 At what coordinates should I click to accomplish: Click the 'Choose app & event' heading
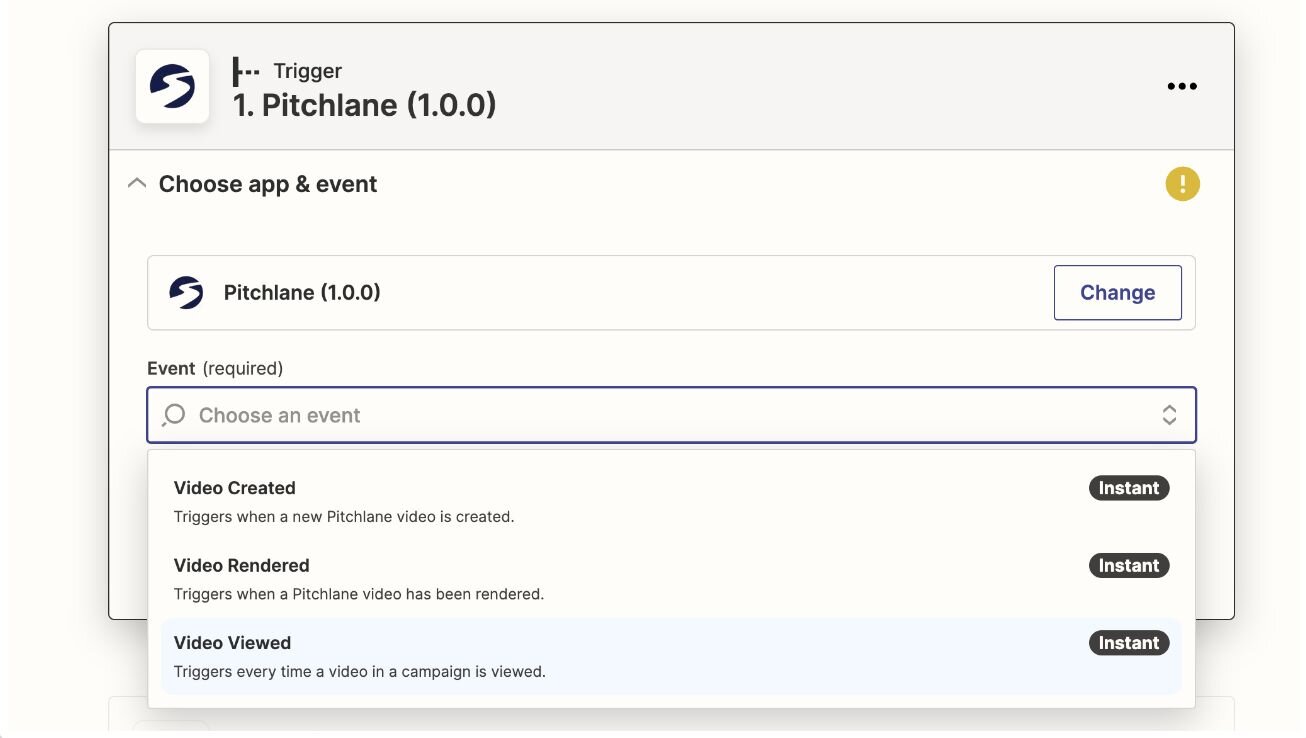(x=268, y=184)
